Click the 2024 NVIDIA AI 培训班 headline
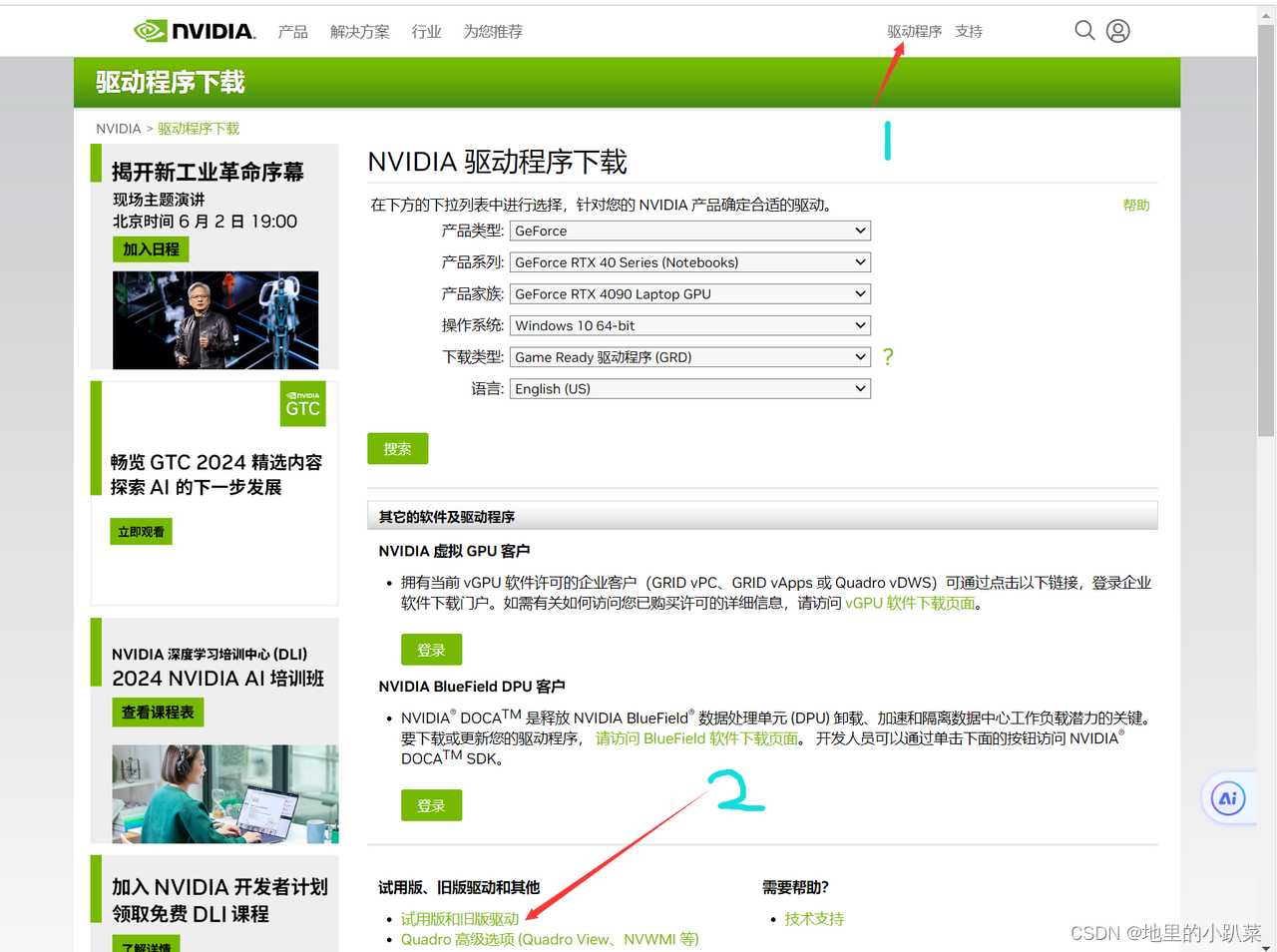Image resolution: width=1277 pixels, height=952 pixels. [x=218, y=679]
